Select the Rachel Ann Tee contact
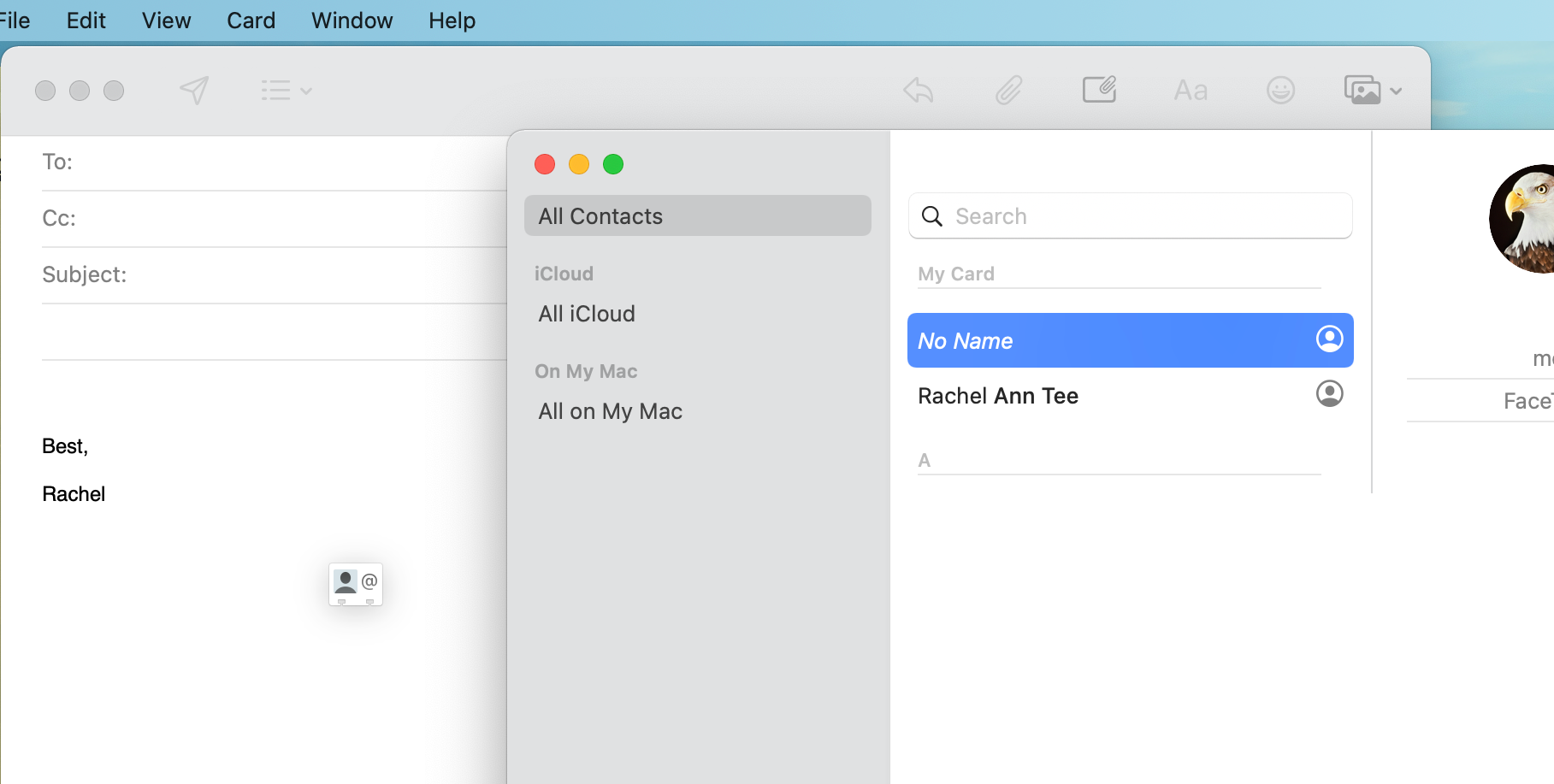This screenshot has width=1554, height=784. [x=997, y=395]
